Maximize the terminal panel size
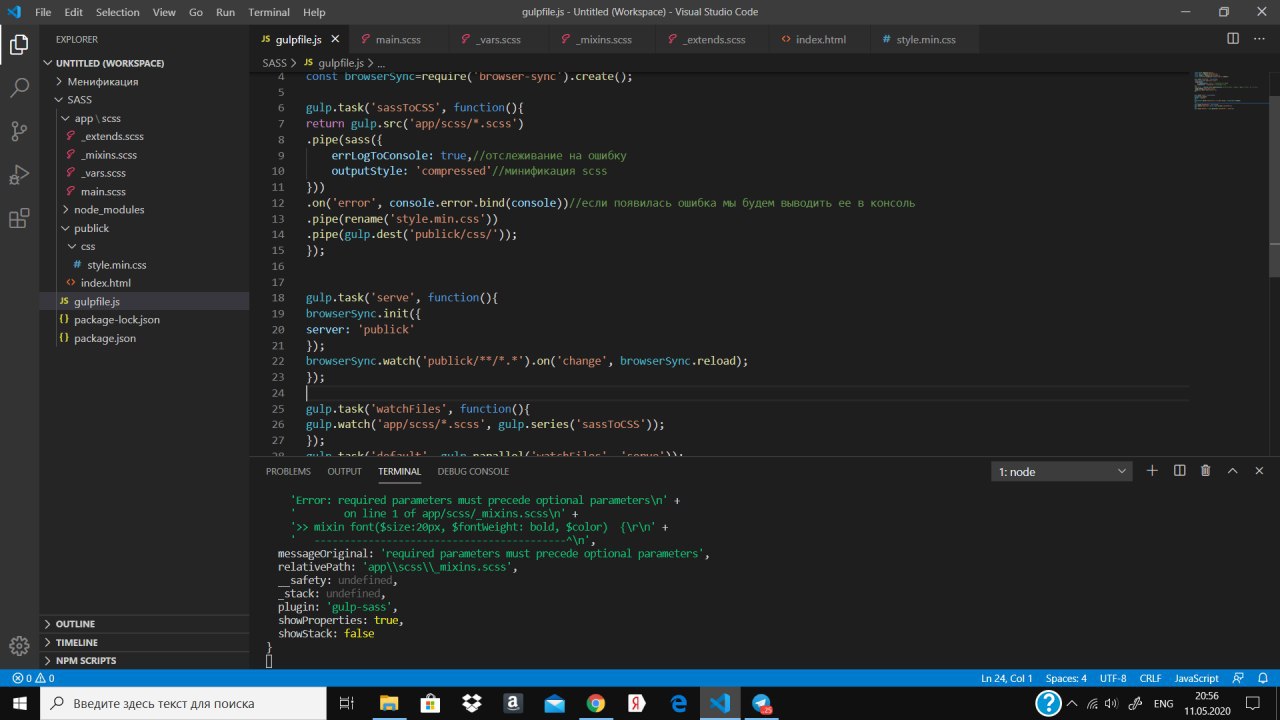The width and height of the screenshot is (1280, 720). click(1232, 471)
